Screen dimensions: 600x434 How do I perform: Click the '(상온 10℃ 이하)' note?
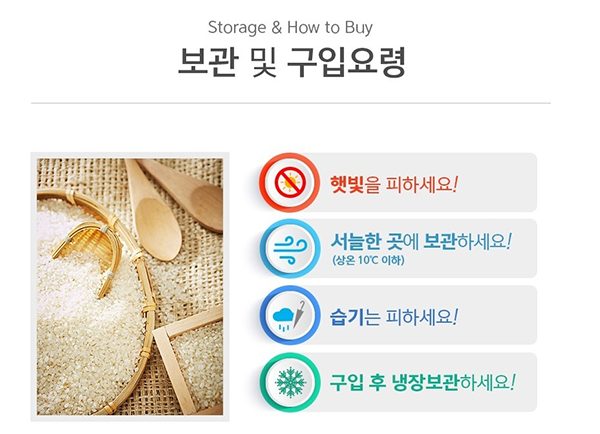[368, 260]
